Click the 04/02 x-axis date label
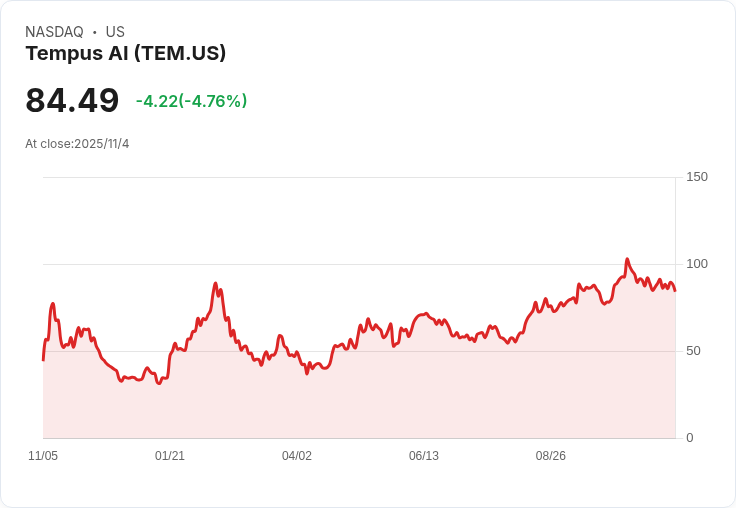 (x=297, y=456)
